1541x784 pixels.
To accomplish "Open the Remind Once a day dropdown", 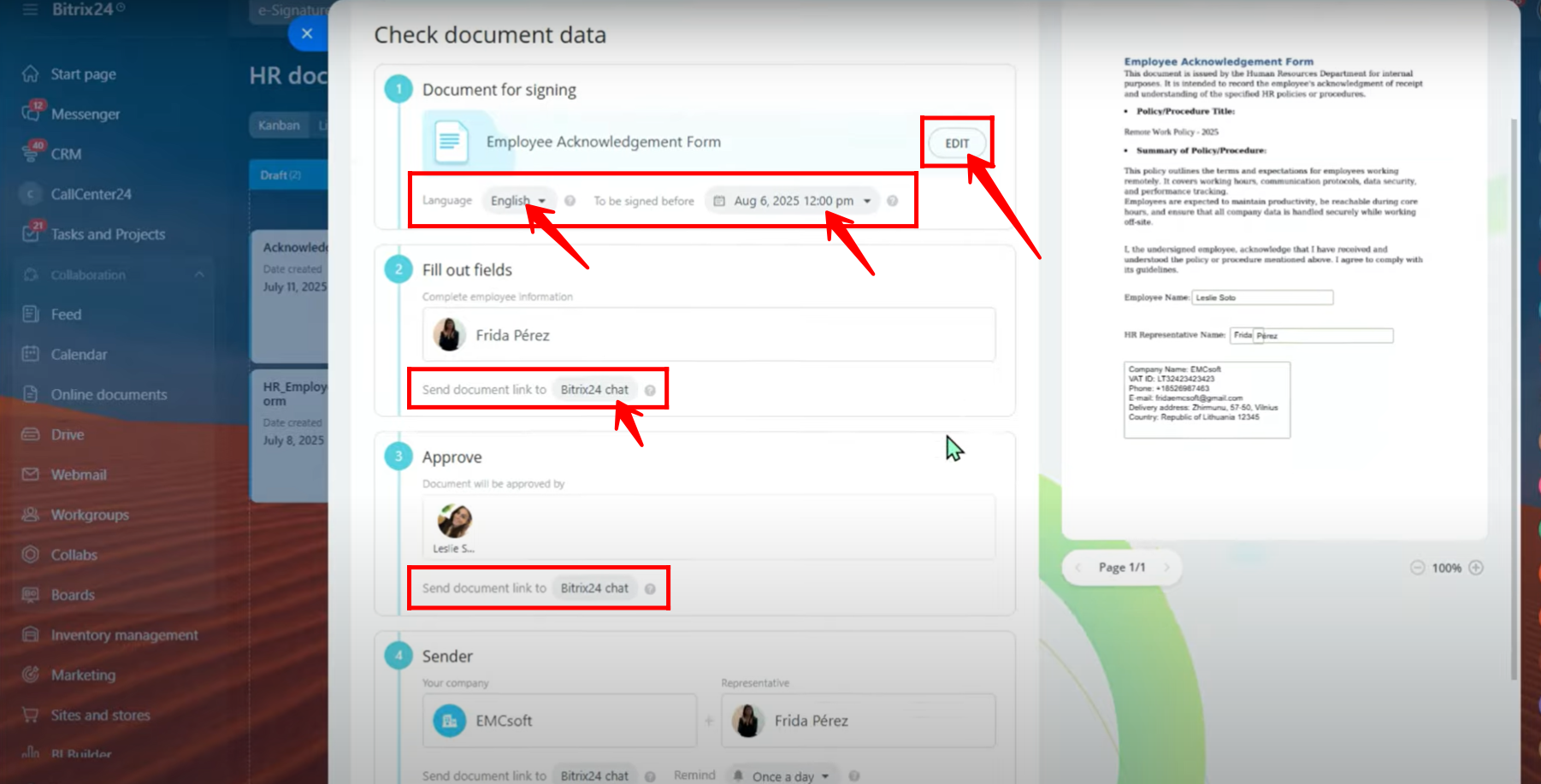I will [782, 775].
